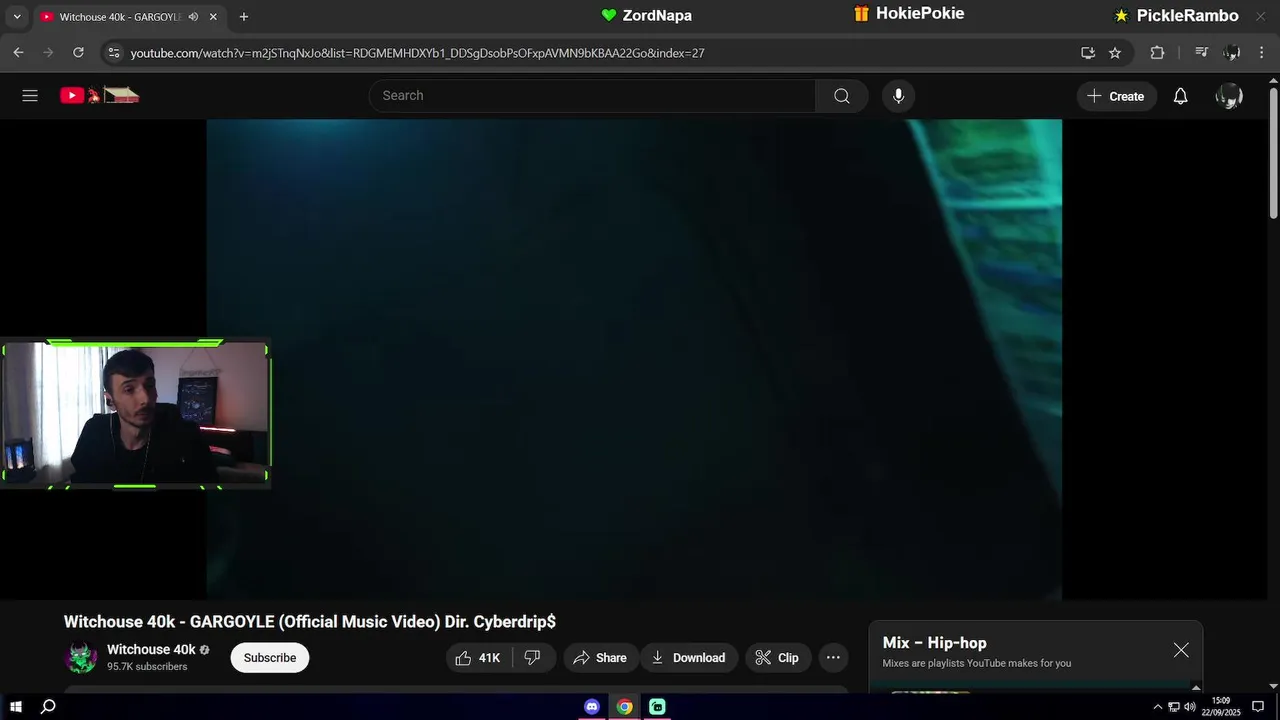Open Windows taskbar search
The image size is (1280, 720).
pos(48,707)
